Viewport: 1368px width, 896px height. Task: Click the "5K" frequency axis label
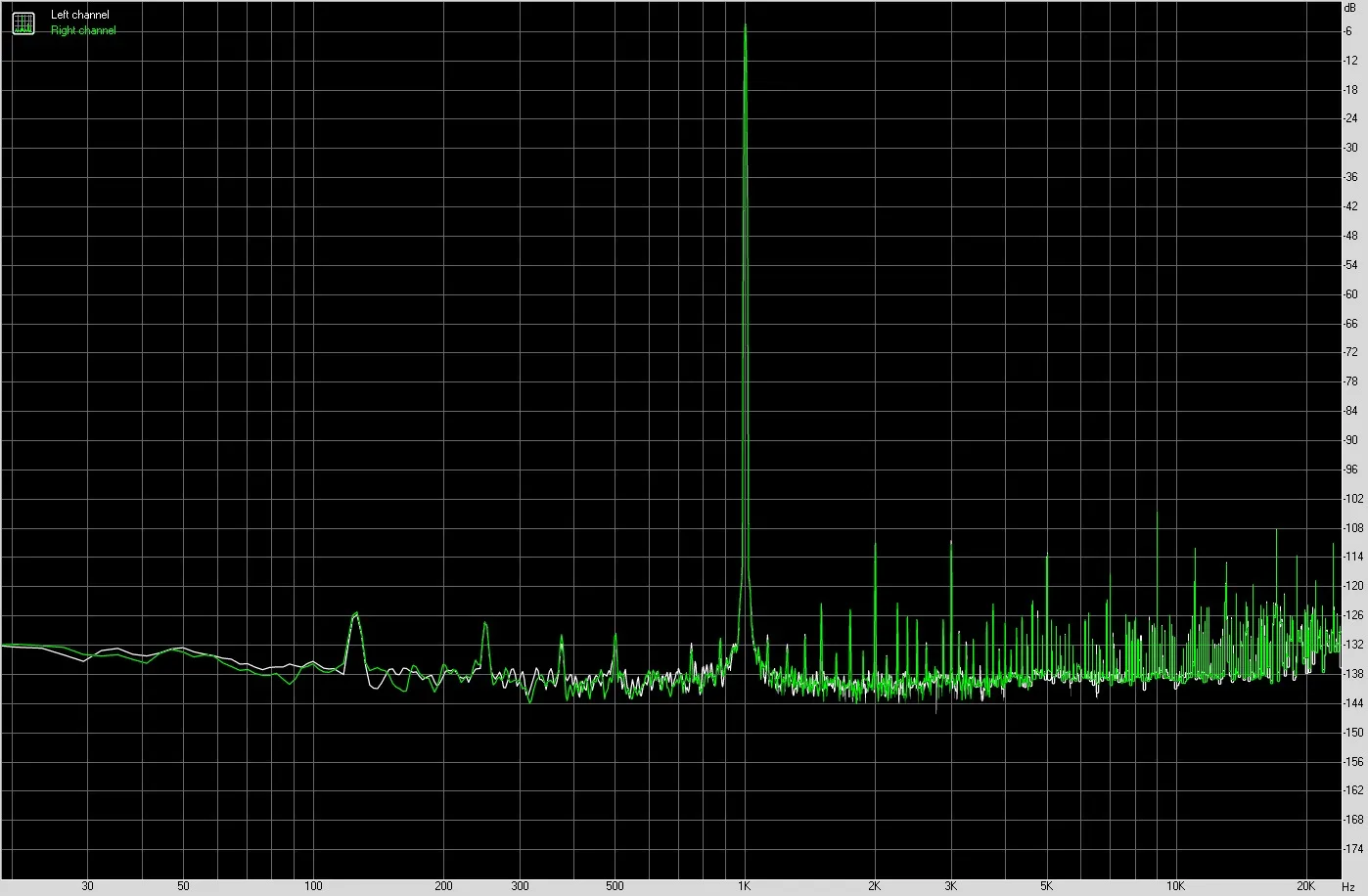[1047, 886]
